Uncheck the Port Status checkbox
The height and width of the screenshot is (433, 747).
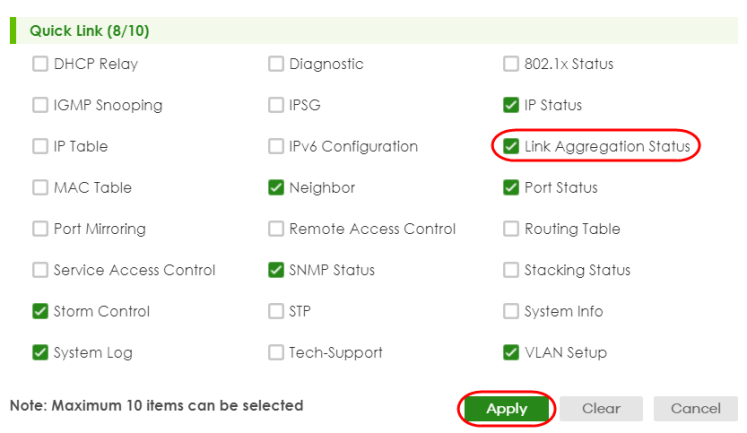(x=512, y=187)
